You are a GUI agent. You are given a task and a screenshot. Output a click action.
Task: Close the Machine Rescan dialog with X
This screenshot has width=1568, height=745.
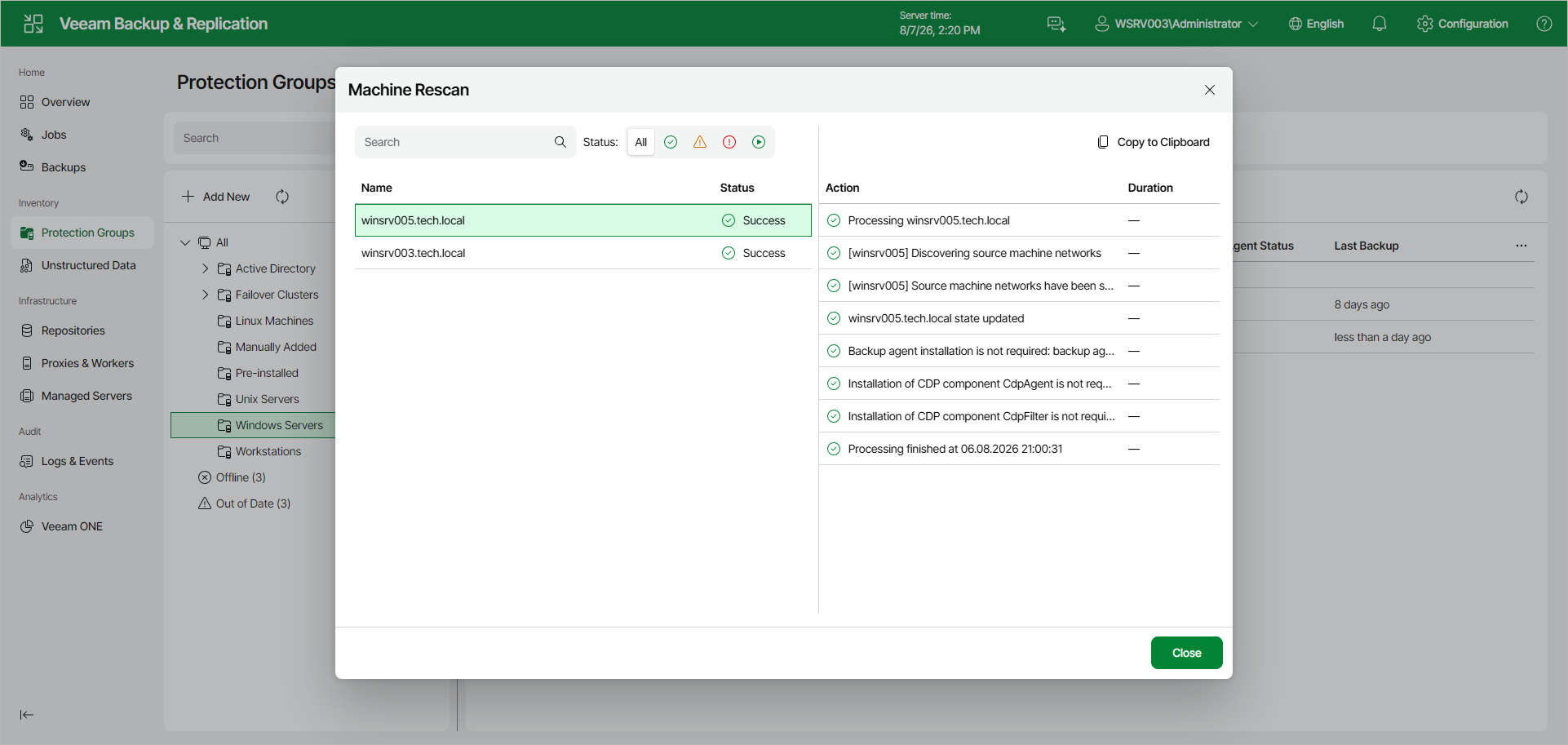click(x=1210, y=90)
